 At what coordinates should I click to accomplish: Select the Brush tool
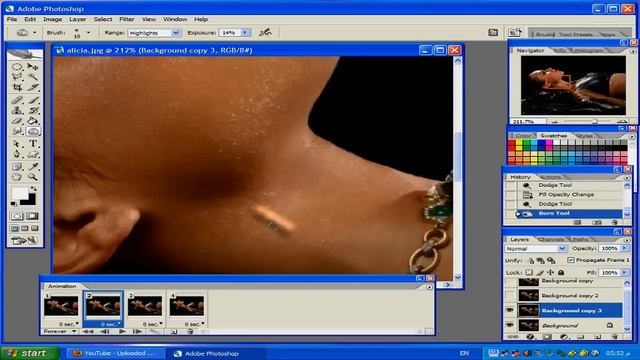(33, 100)
